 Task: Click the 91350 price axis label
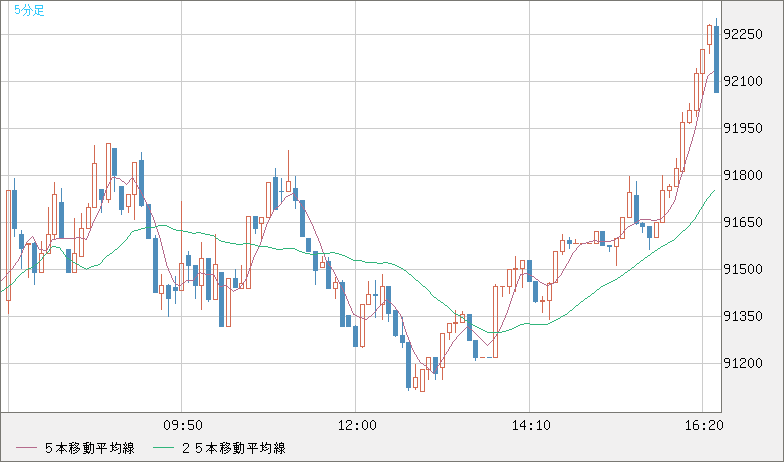point(744,316)
